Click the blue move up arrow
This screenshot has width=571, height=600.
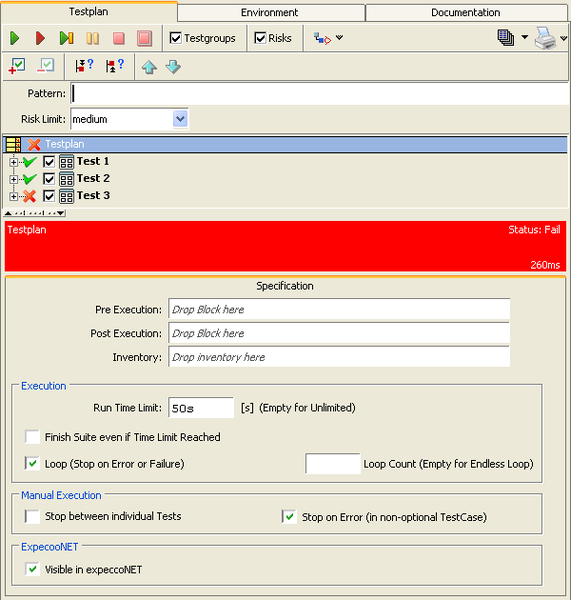click(149, 67)
